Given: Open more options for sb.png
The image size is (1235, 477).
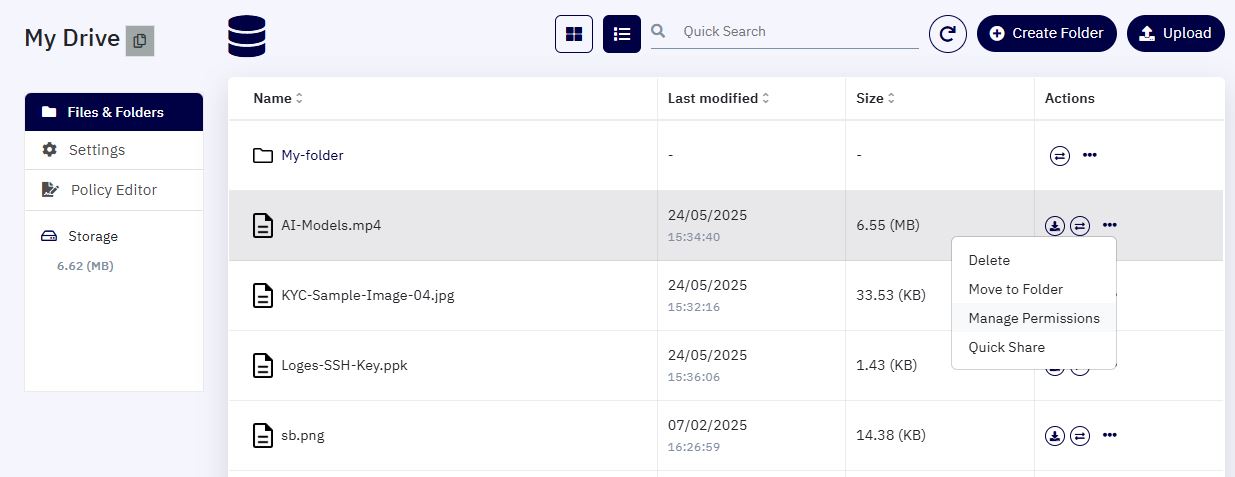Looking at the screenshot, I should tap(1109, 436).
